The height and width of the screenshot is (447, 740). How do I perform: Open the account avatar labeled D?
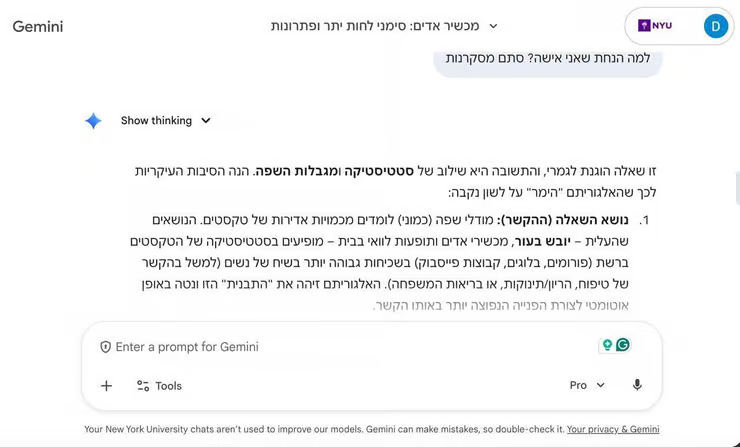point(715,26)
